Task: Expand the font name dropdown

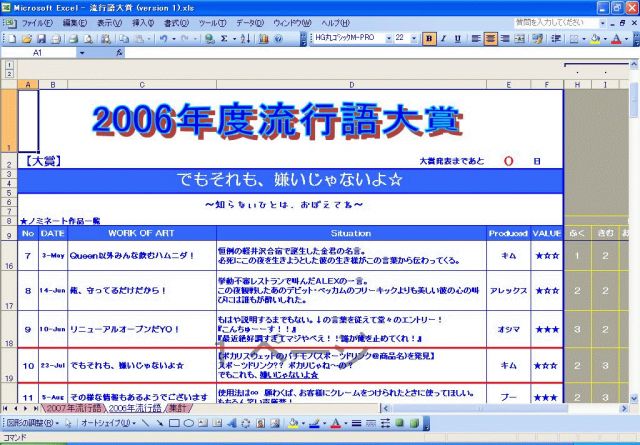Action: [388, 38]
